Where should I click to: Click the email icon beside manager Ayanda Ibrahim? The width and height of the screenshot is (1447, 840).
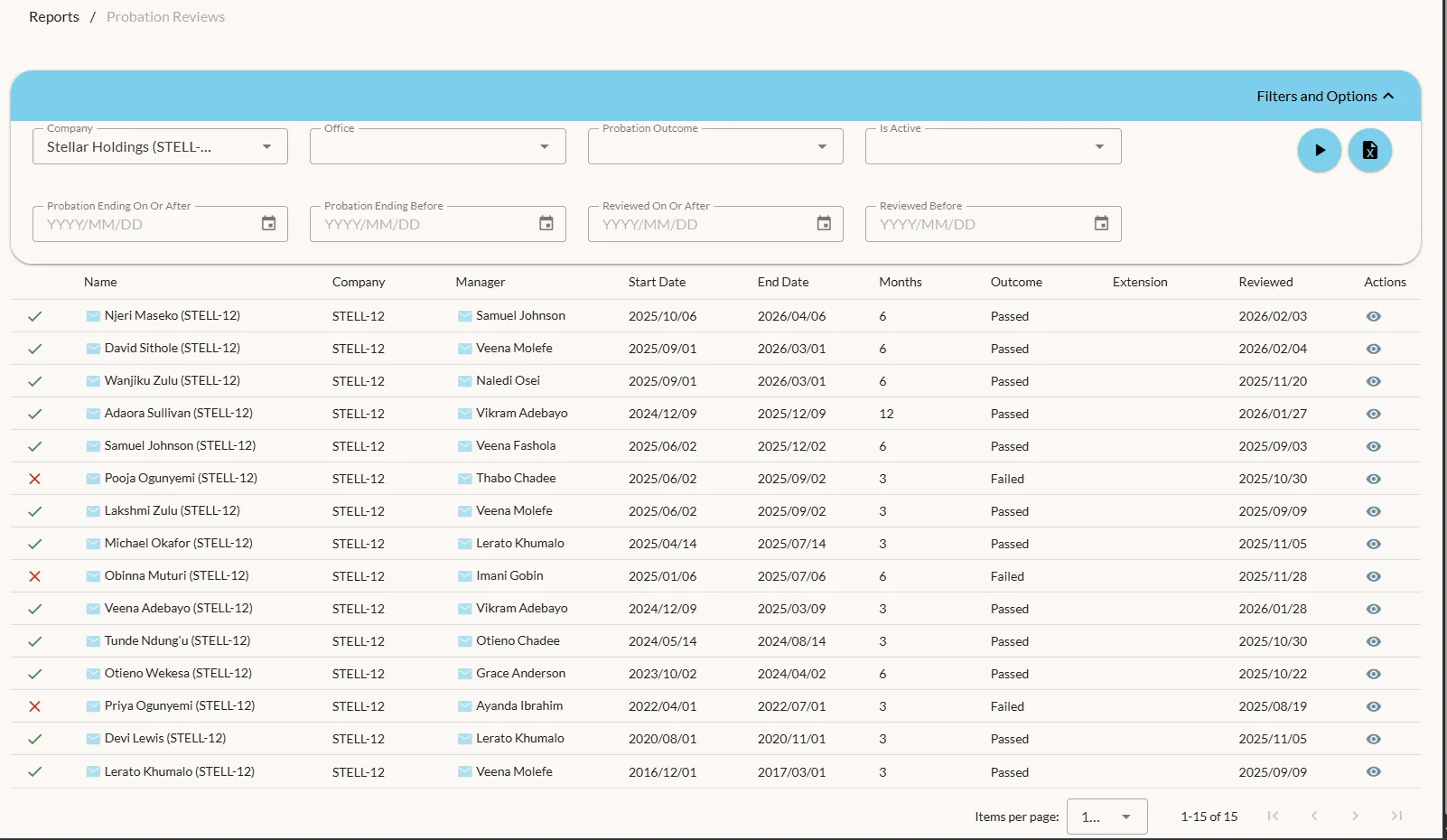point(464,706)
